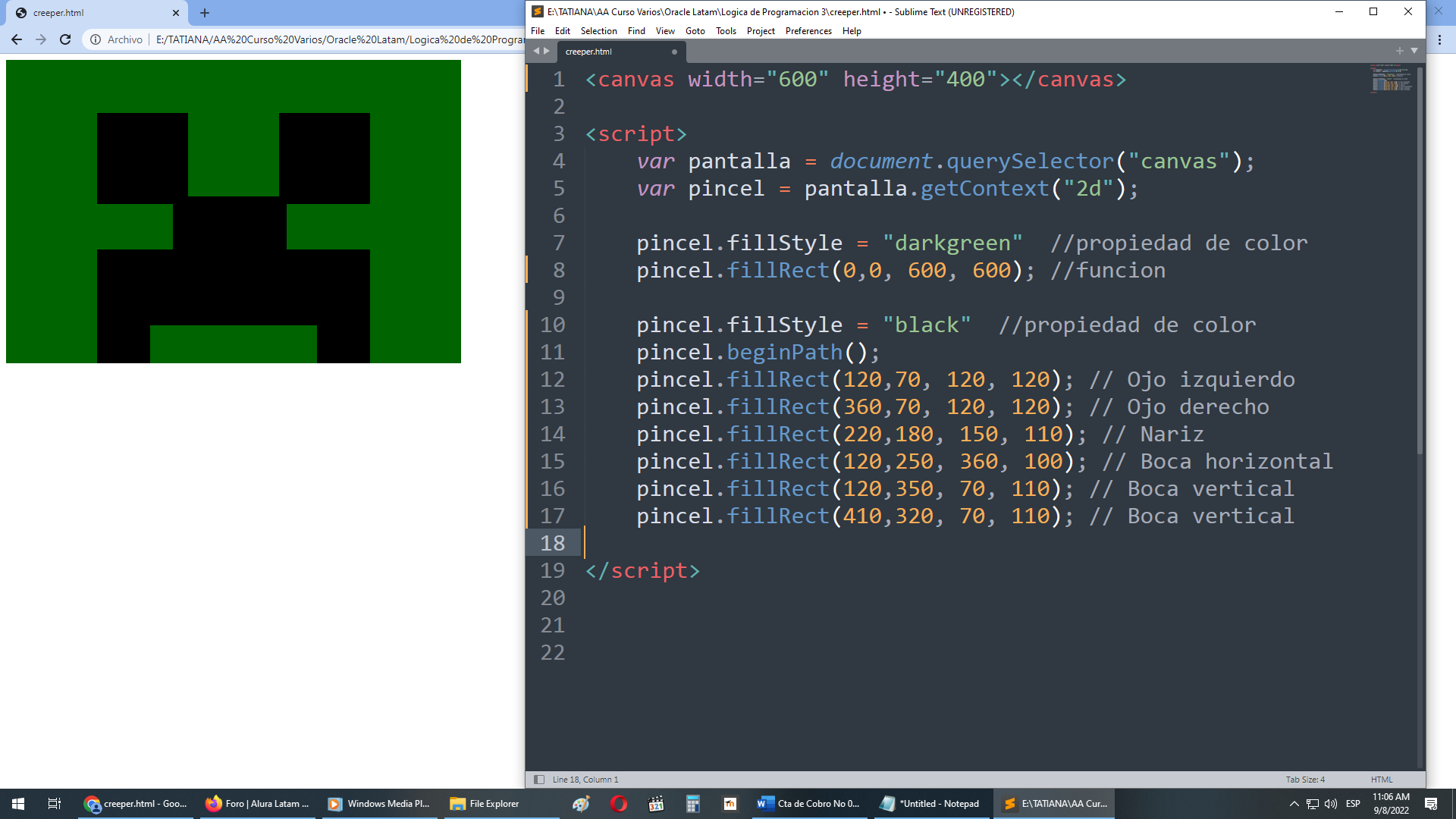Image resolution: width=1456 pixels, height=819 pixels.
Task: Reload the creeper.html page
Action: (65, 39)
